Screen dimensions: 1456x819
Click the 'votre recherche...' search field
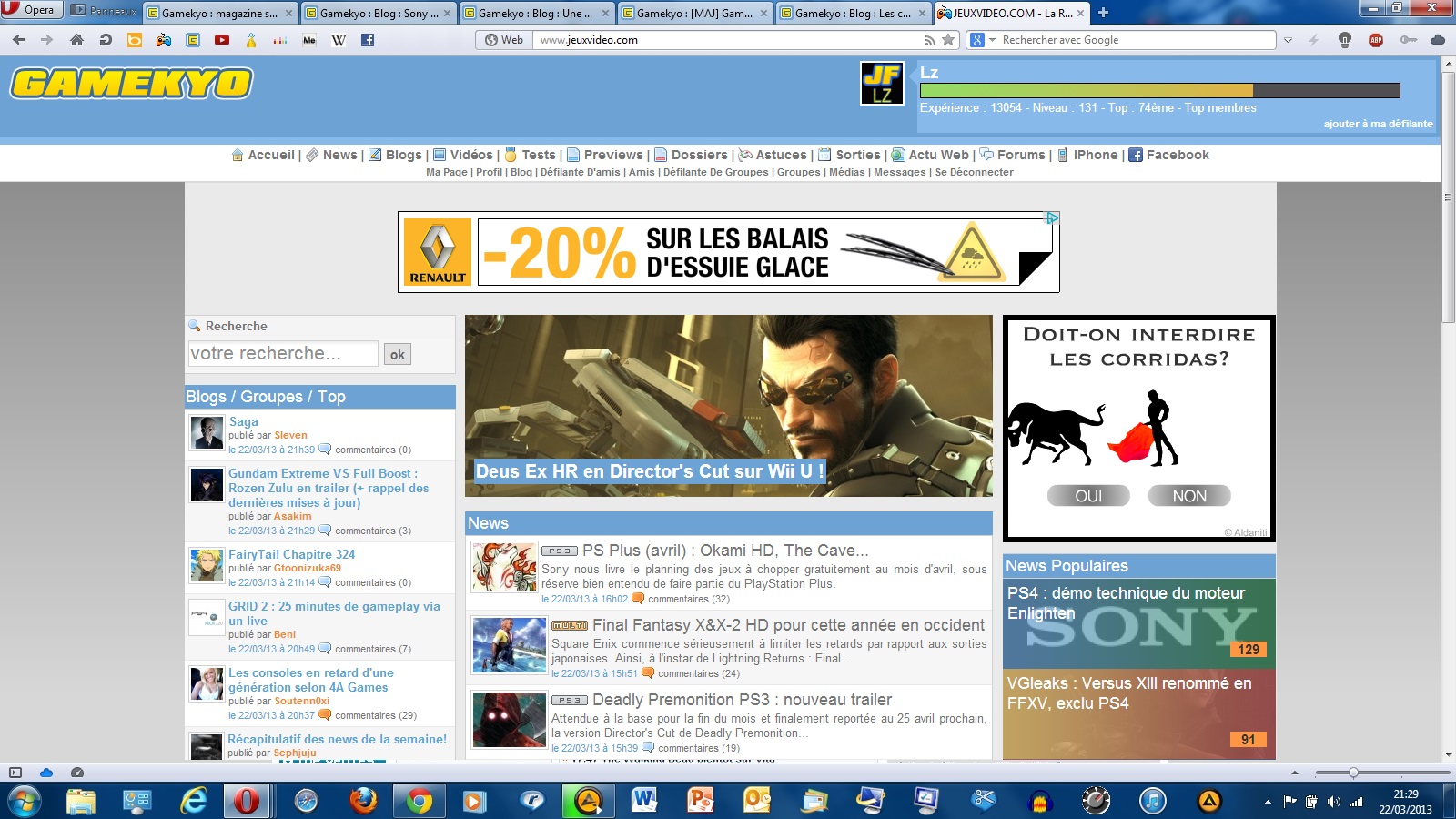(283, 353)
